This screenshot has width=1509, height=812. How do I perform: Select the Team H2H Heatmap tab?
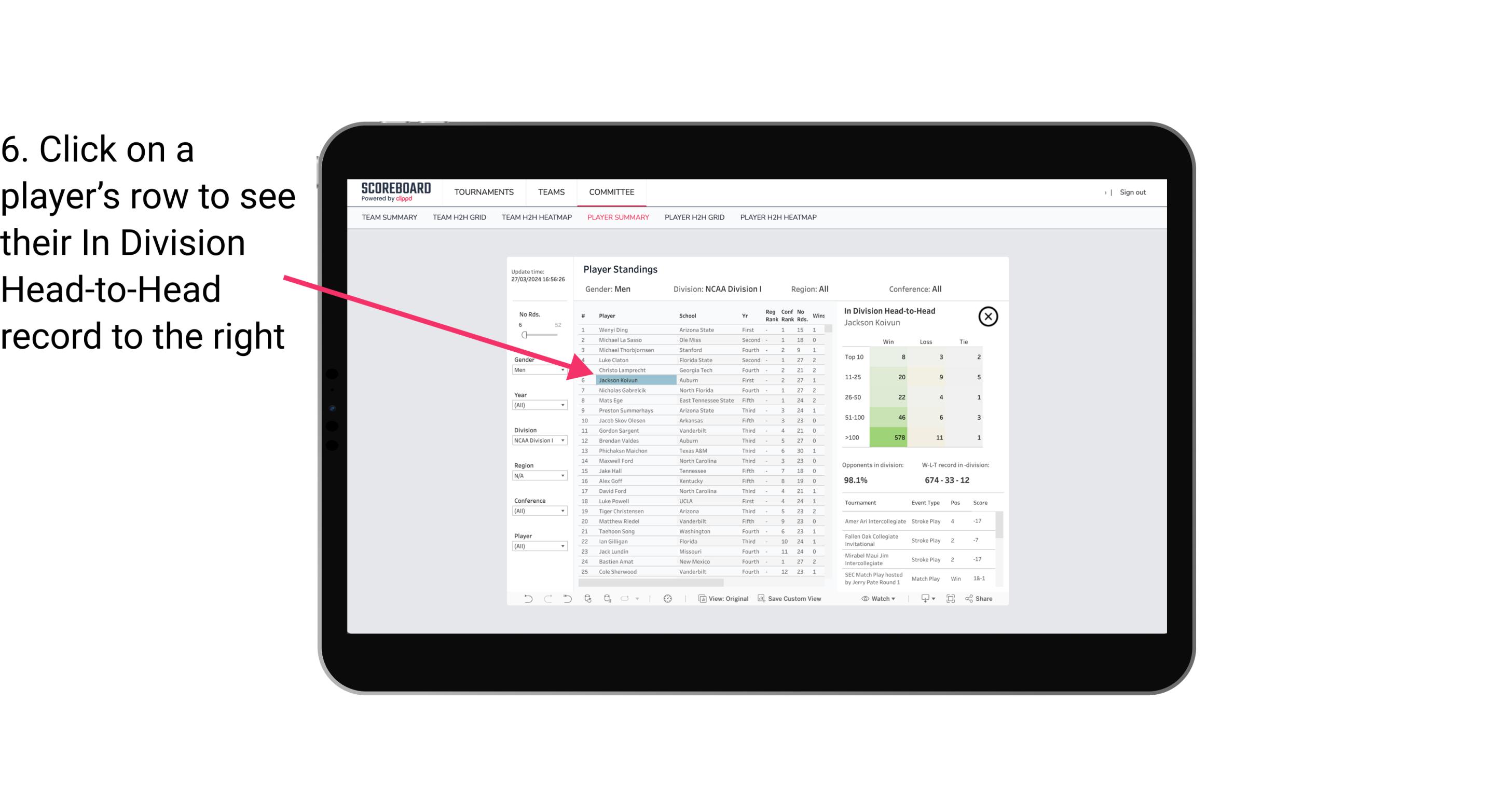pyautogui.click(x=536, y=217)
